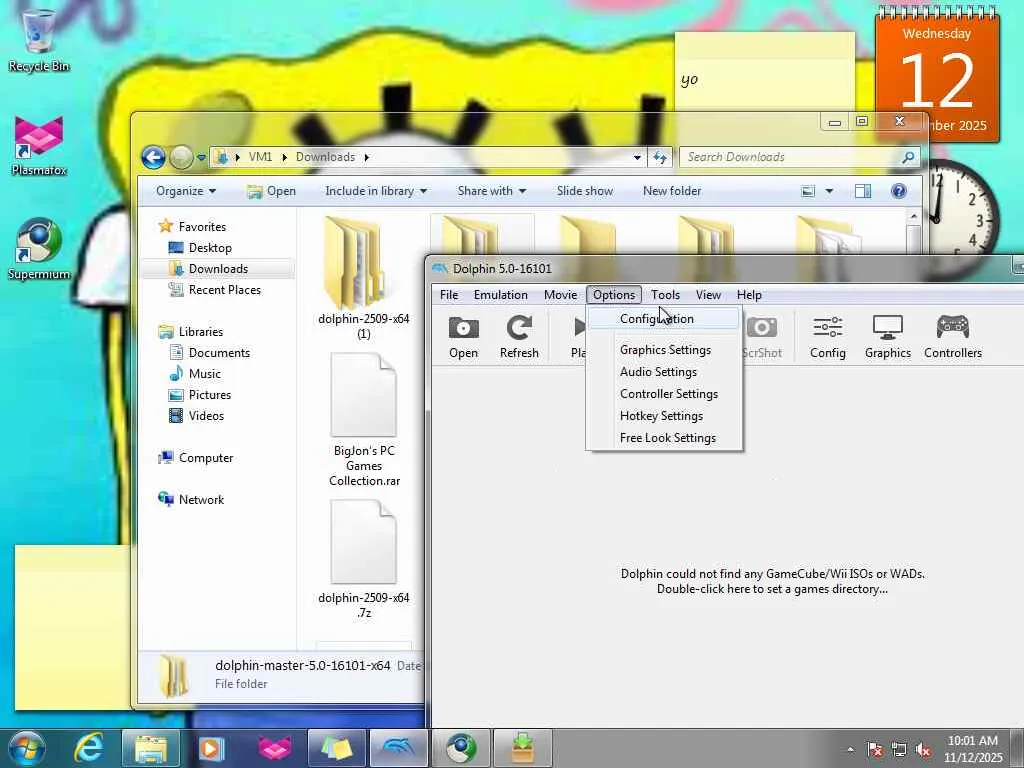Click the Explorer help question-mark icon
The image size is (1024, 768).
899,191
